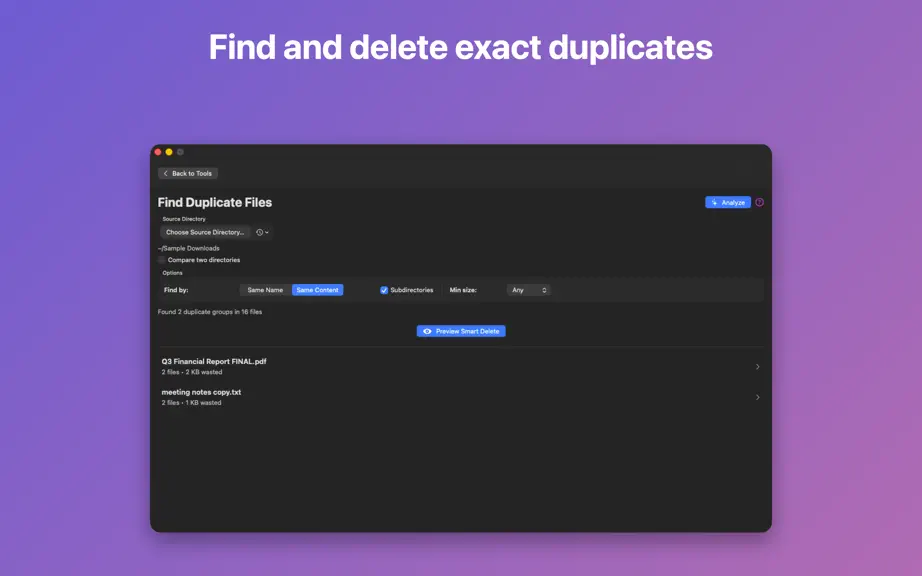The width and height of the screenshot is (922, 576).
Task: Close the window with red button
Action: click(x=158, y=152)
